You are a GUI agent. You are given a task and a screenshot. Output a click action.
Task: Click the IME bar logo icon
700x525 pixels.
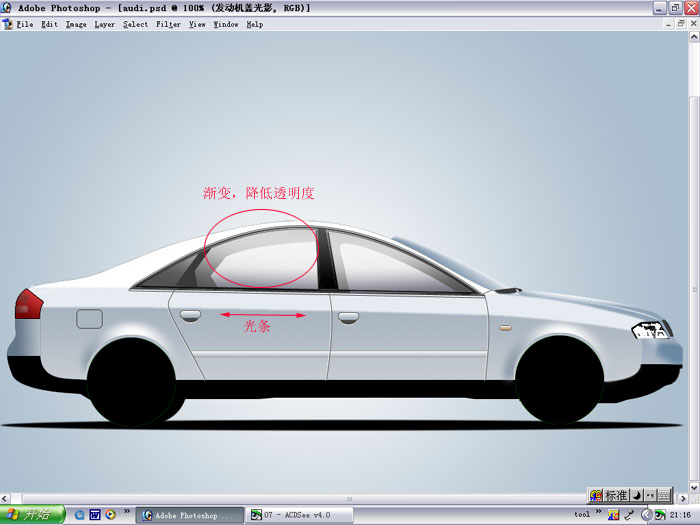coord(596,495)
